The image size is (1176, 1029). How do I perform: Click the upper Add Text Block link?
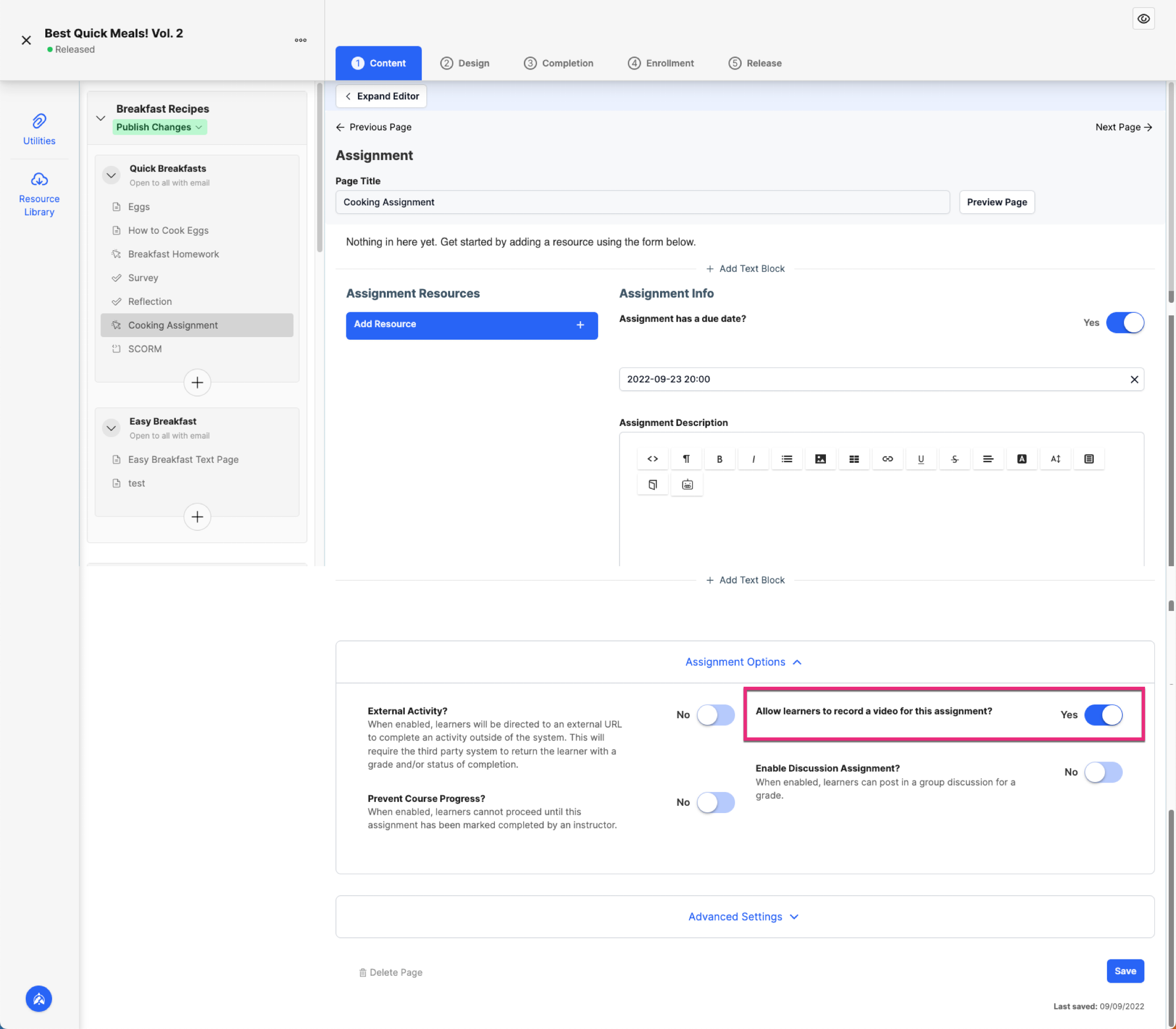[744, 269]
